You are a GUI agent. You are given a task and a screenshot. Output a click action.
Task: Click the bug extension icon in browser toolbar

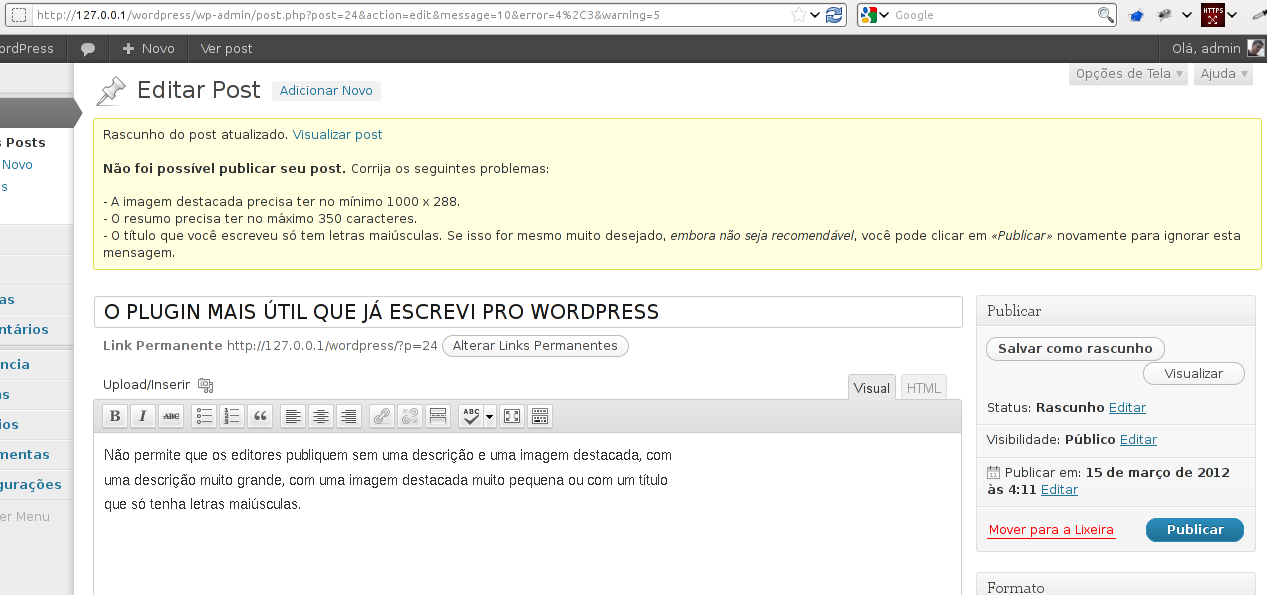coord(1165,15)
